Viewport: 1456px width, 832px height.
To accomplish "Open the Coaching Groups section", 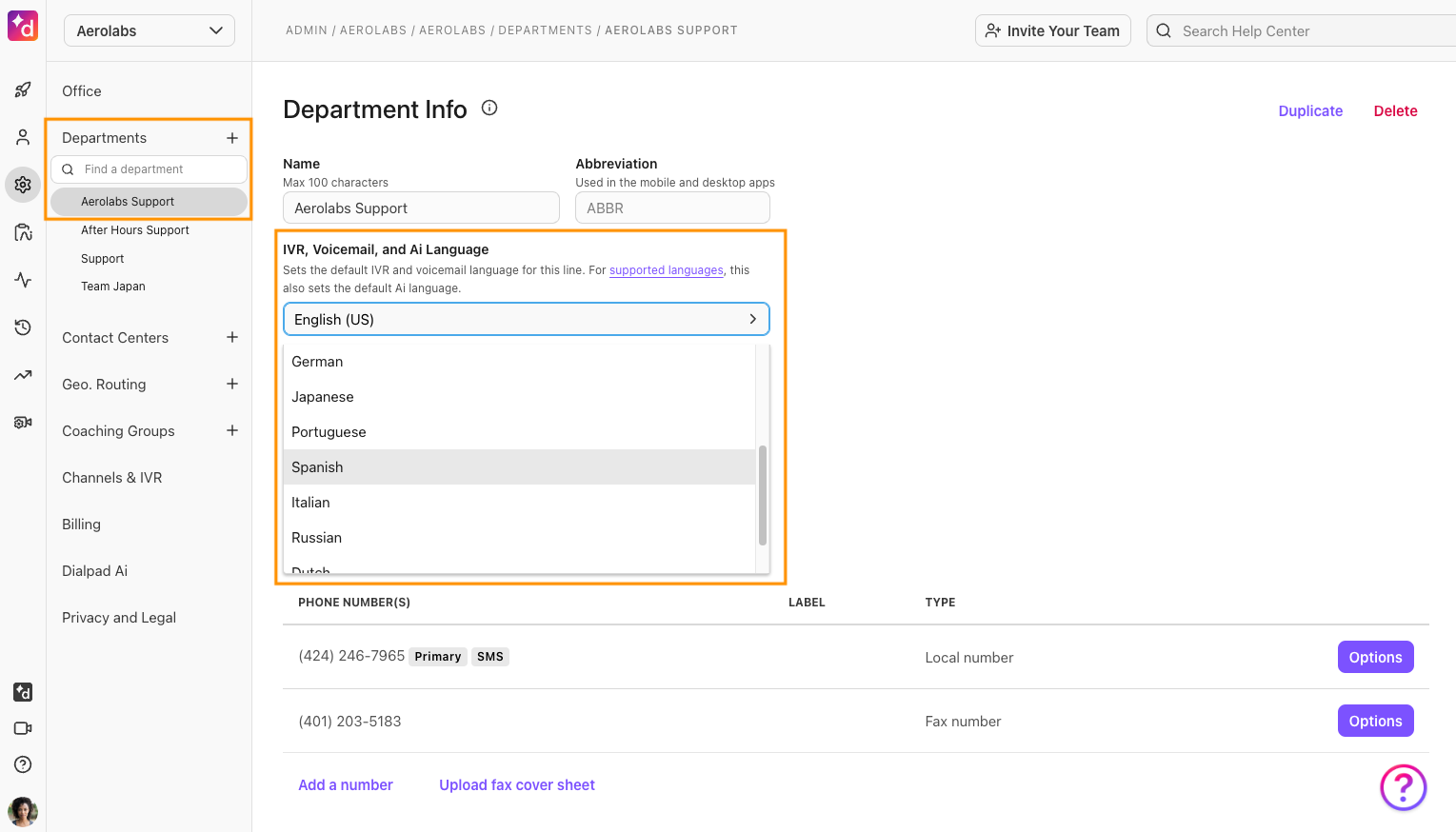I will point(118,431).
